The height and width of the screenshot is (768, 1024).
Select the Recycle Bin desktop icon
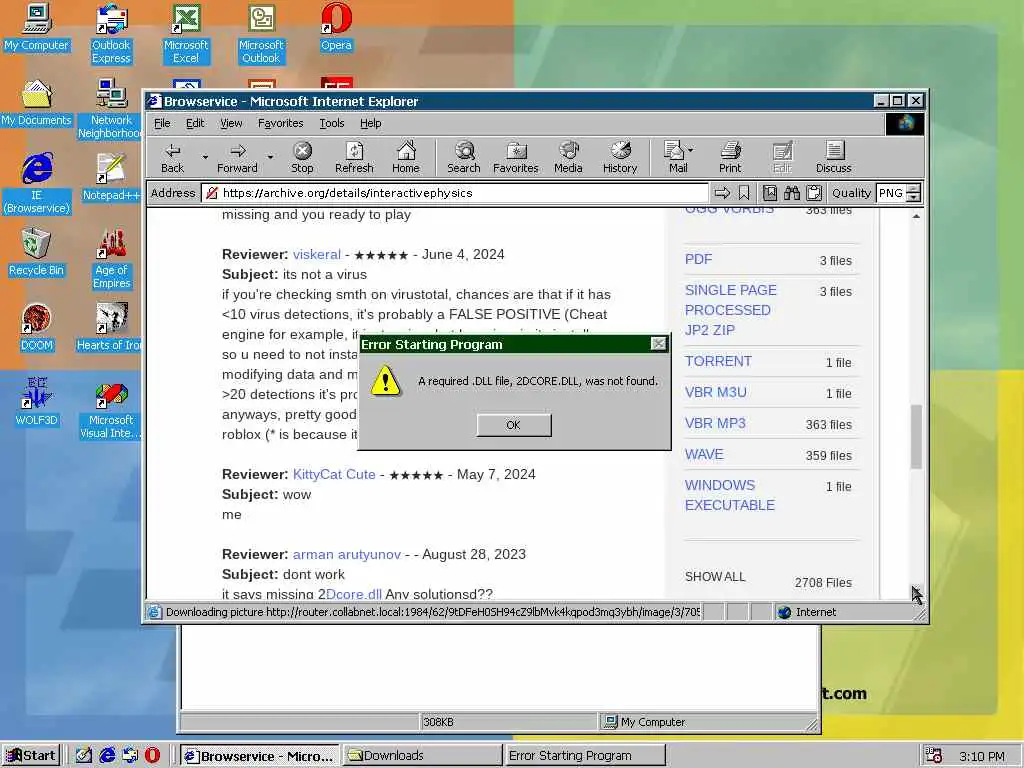point(37,252)
